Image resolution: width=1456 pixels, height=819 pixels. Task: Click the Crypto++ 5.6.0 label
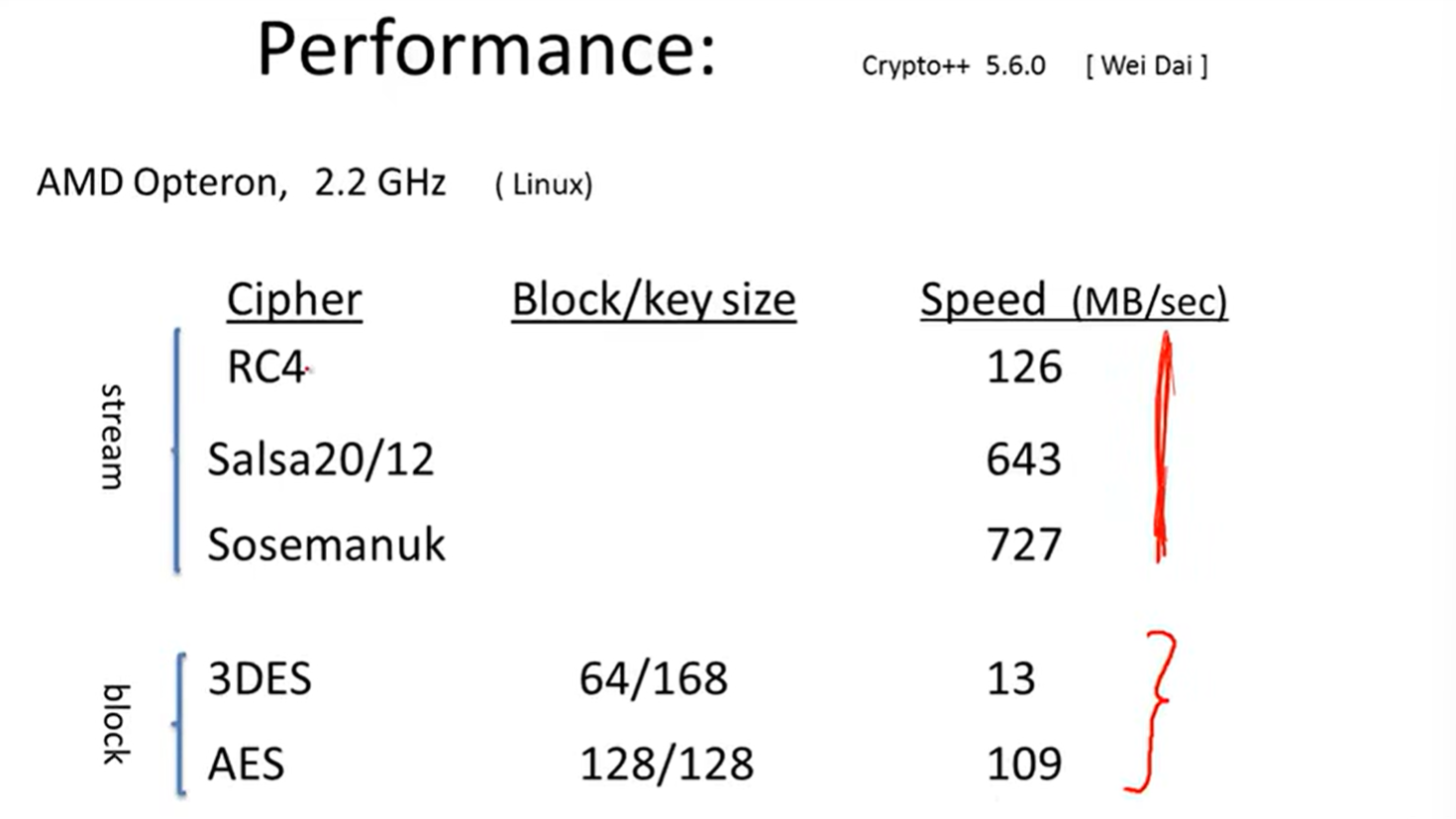point(953,66)
